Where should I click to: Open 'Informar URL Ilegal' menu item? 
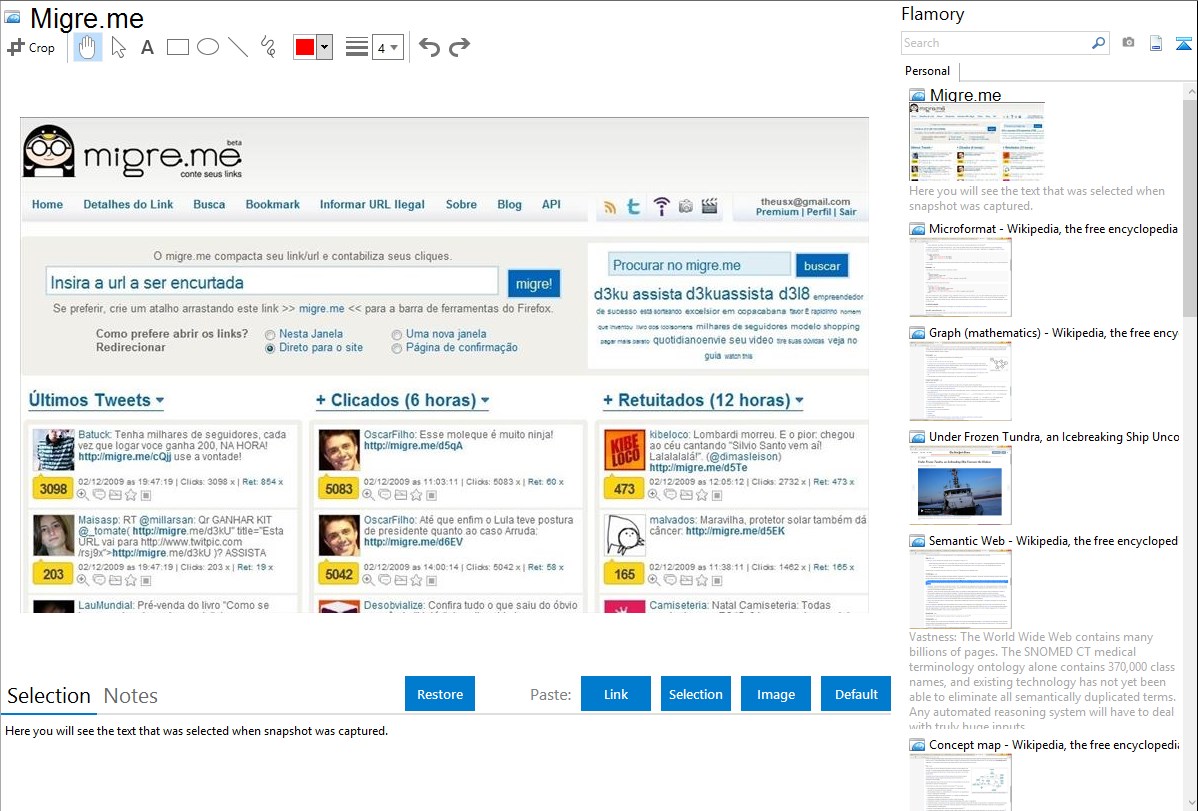point(372,204)
